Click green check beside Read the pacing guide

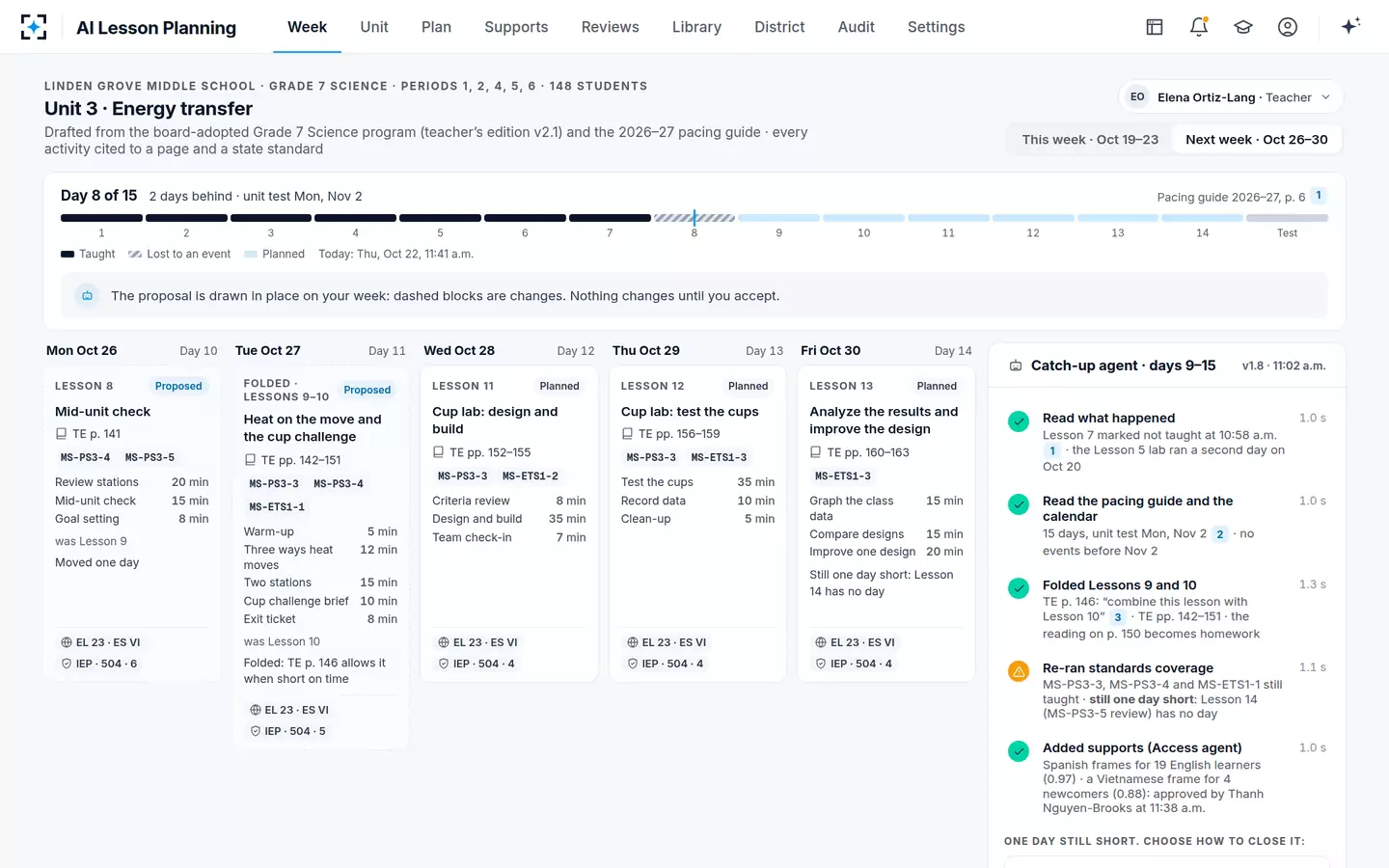[x=1018, y=504]
